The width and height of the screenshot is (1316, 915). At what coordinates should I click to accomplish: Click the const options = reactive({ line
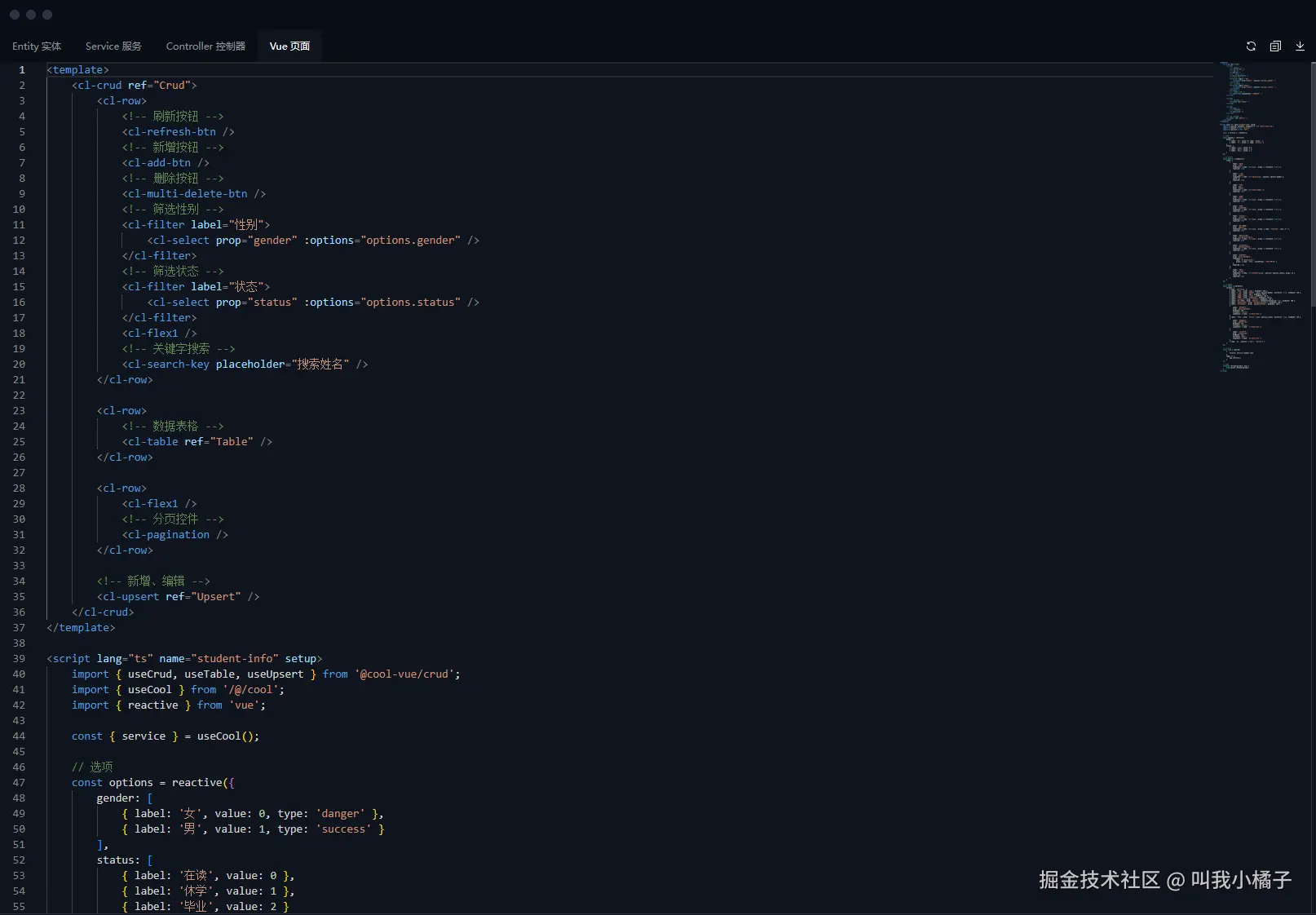click(153, 783)
